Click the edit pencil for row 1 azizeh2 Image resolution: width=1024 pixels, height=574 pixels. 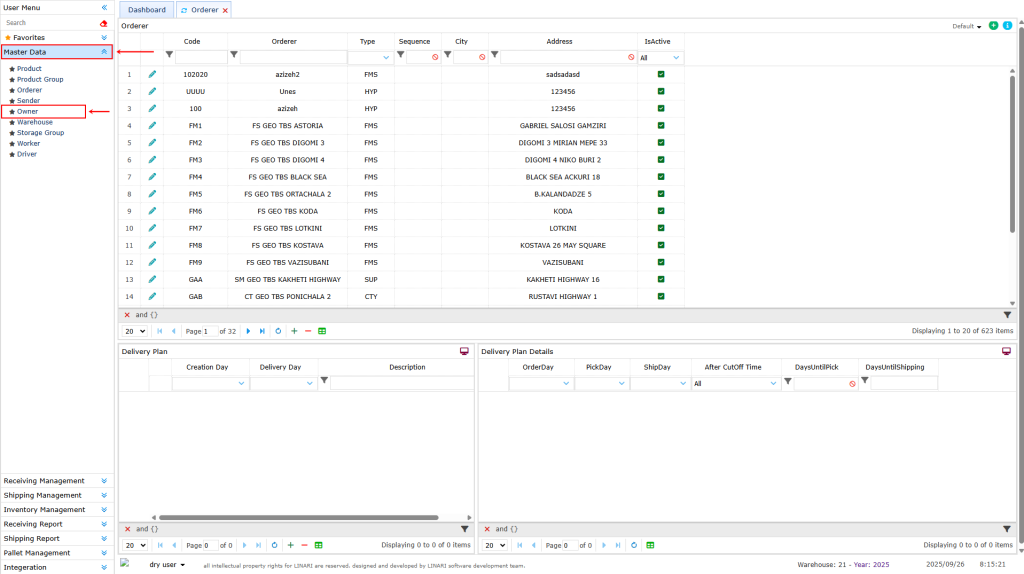pos(152,74)
